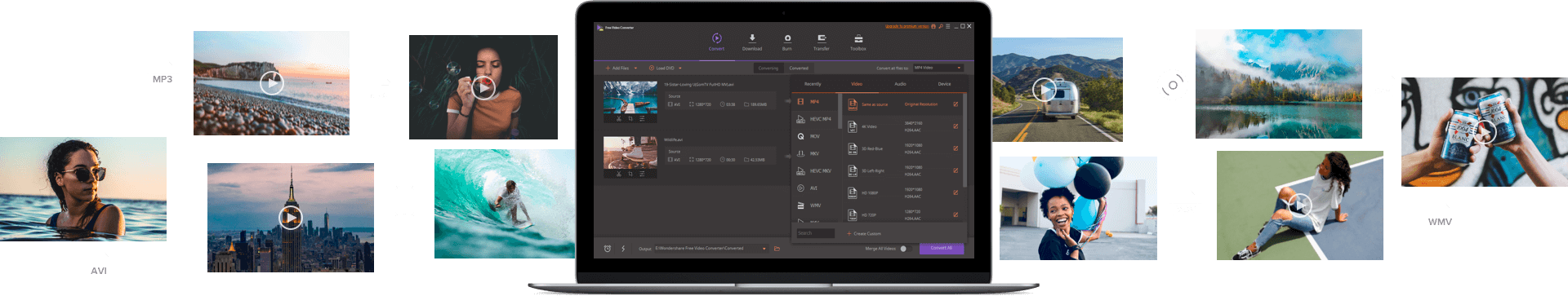This screenshot has height=296, width=1568.
Task: Click the crop icon under second video
Action: pos(630,174)
